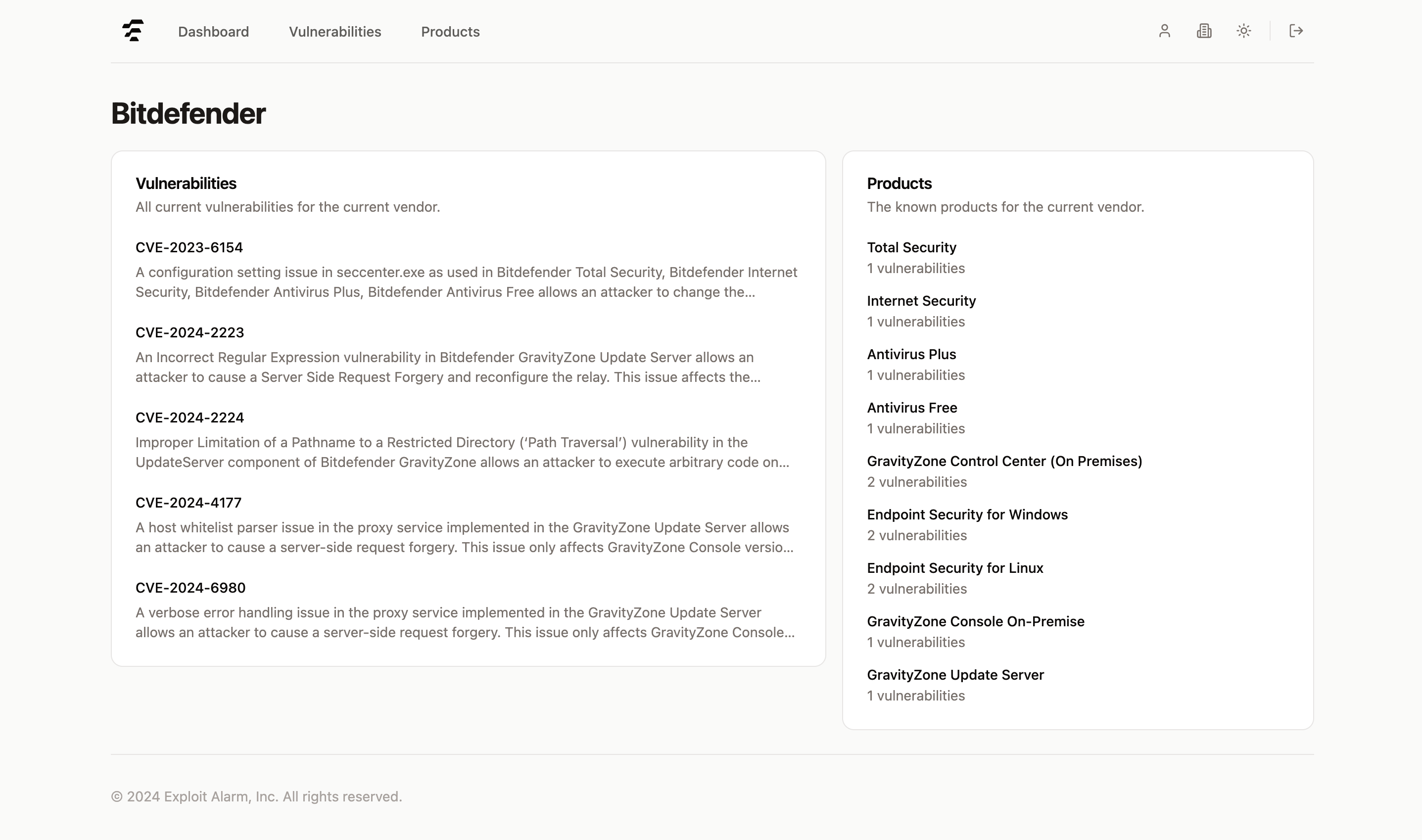Viewport: 1422px width, 840px height.
Task: Open CVE-2024-2223 vulnerability entry
Action: pyautogui.click(x=190, y=333)
